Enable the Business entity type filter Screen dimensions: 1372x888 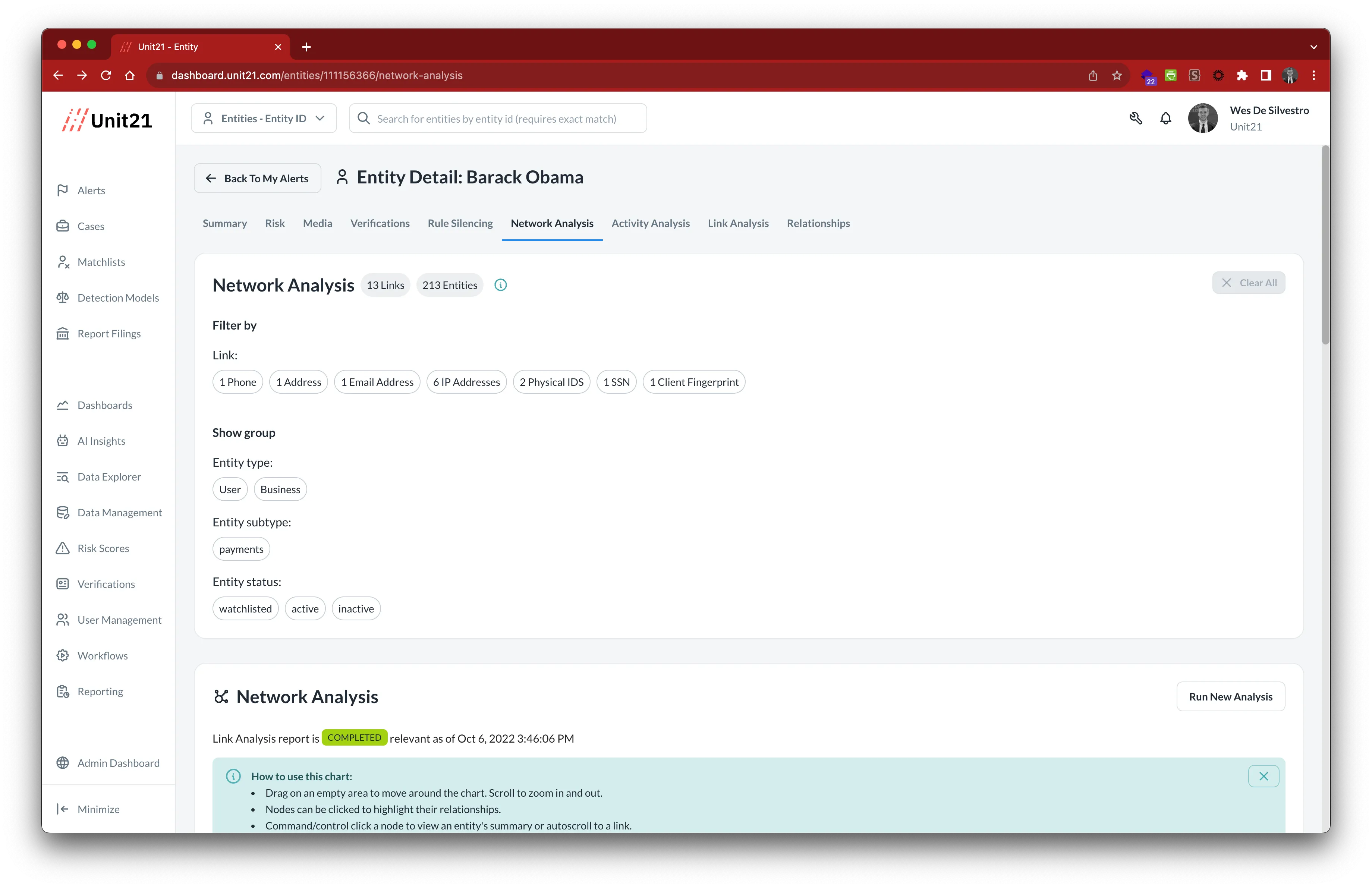click(x=280, y=489)
